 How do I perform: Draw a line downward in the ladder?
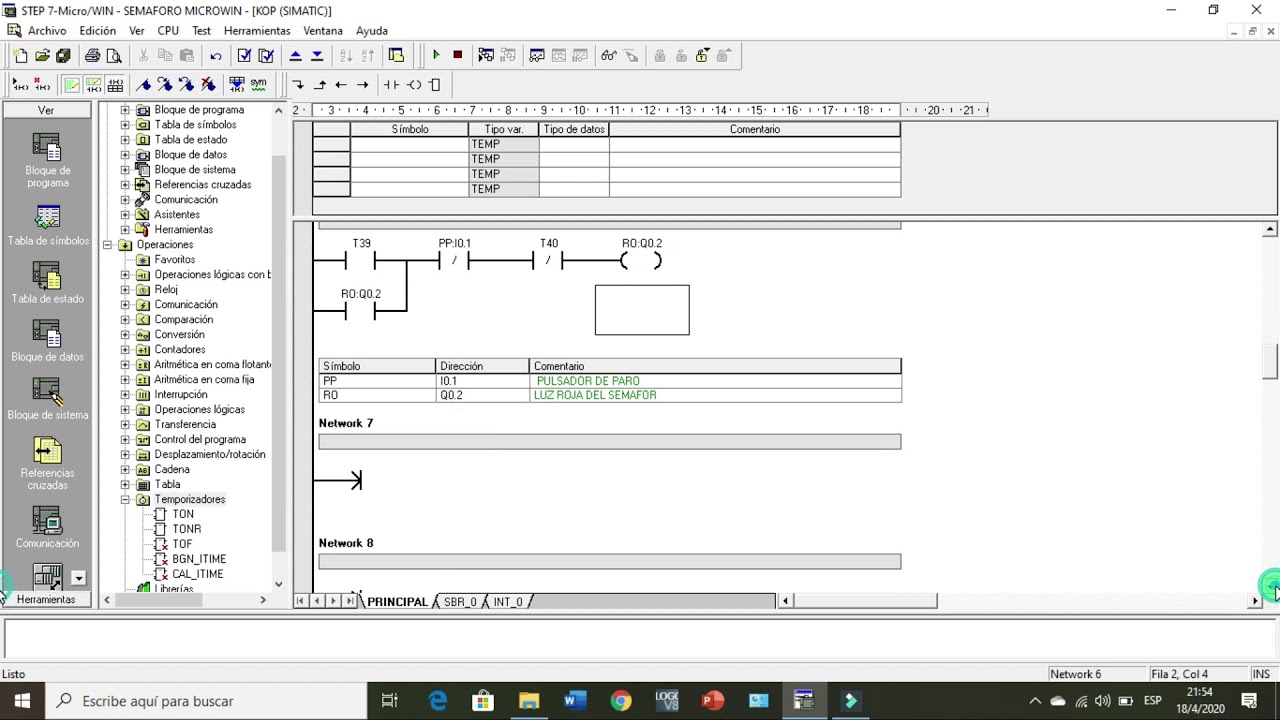tap(298, 85)
